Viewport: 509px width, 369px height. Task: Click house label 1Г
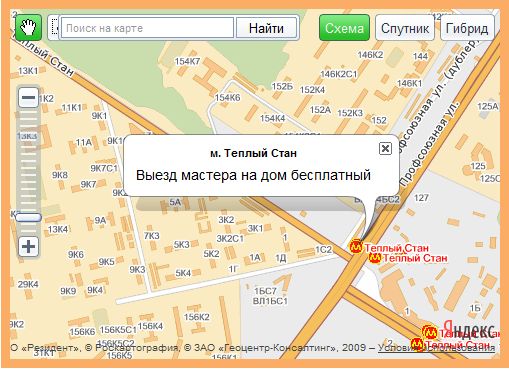[x=233, y=269]
